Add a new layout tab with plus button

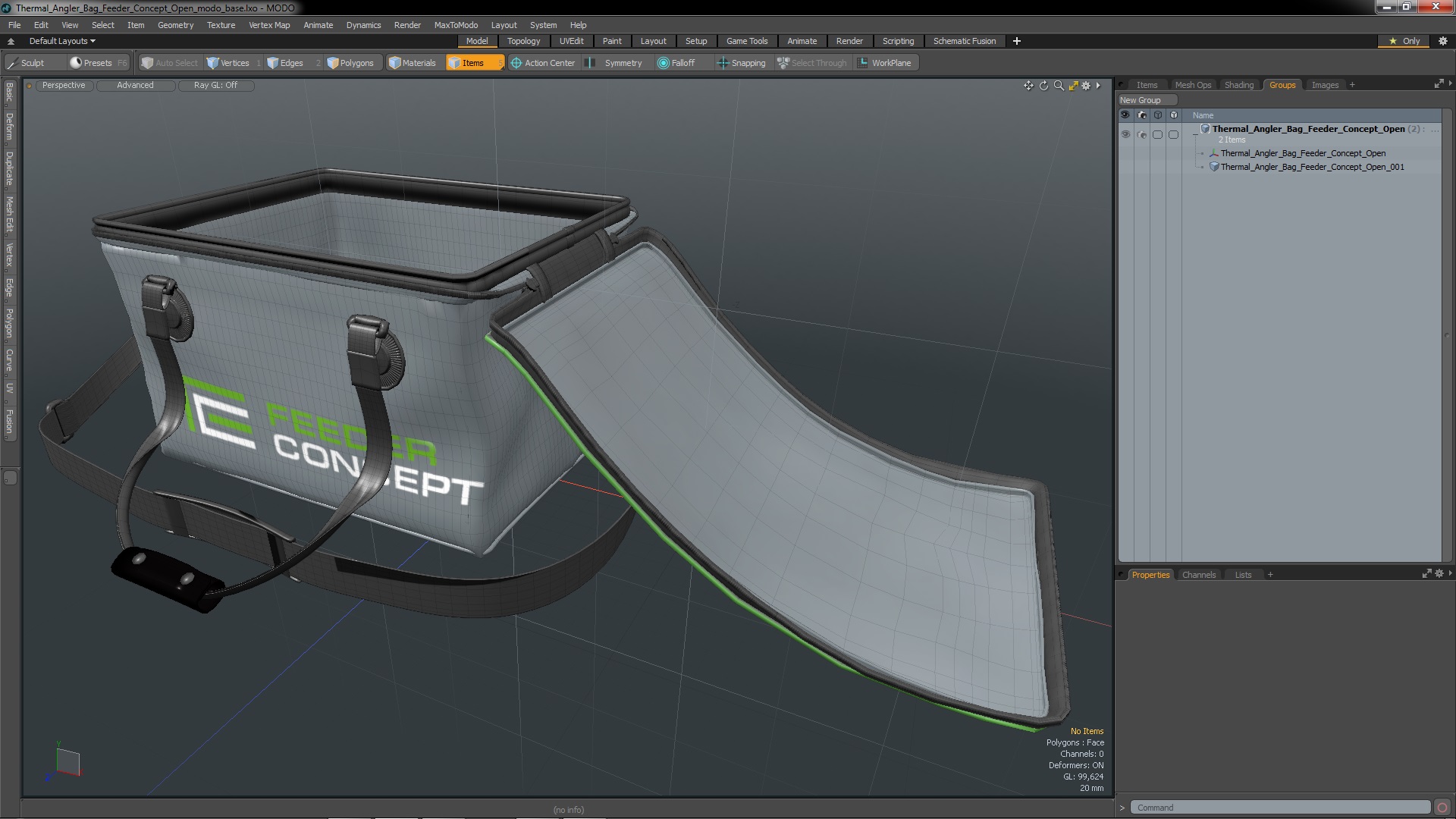tap(1016, 41)
